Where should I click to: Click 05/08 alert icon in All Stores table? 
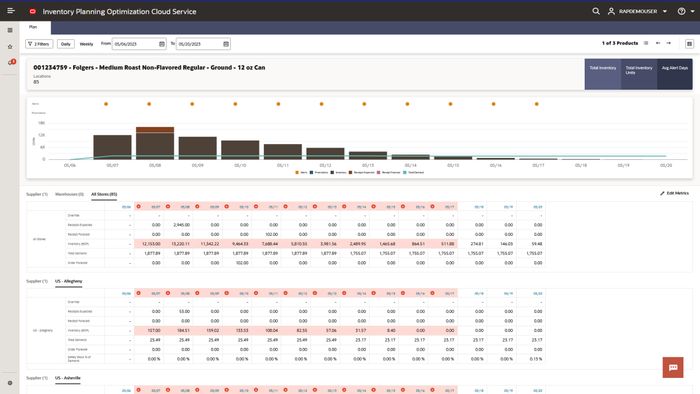point(168,207)
